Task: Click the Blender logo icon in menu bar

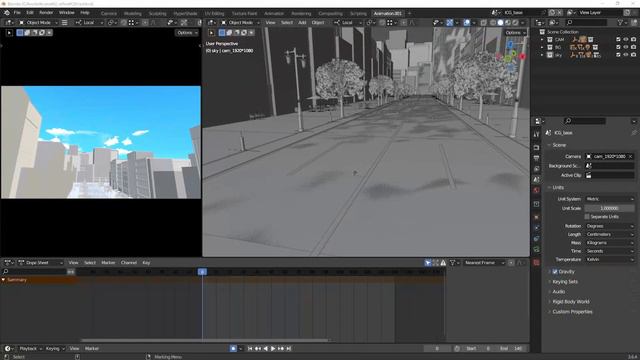Action: tap(7, 13)
